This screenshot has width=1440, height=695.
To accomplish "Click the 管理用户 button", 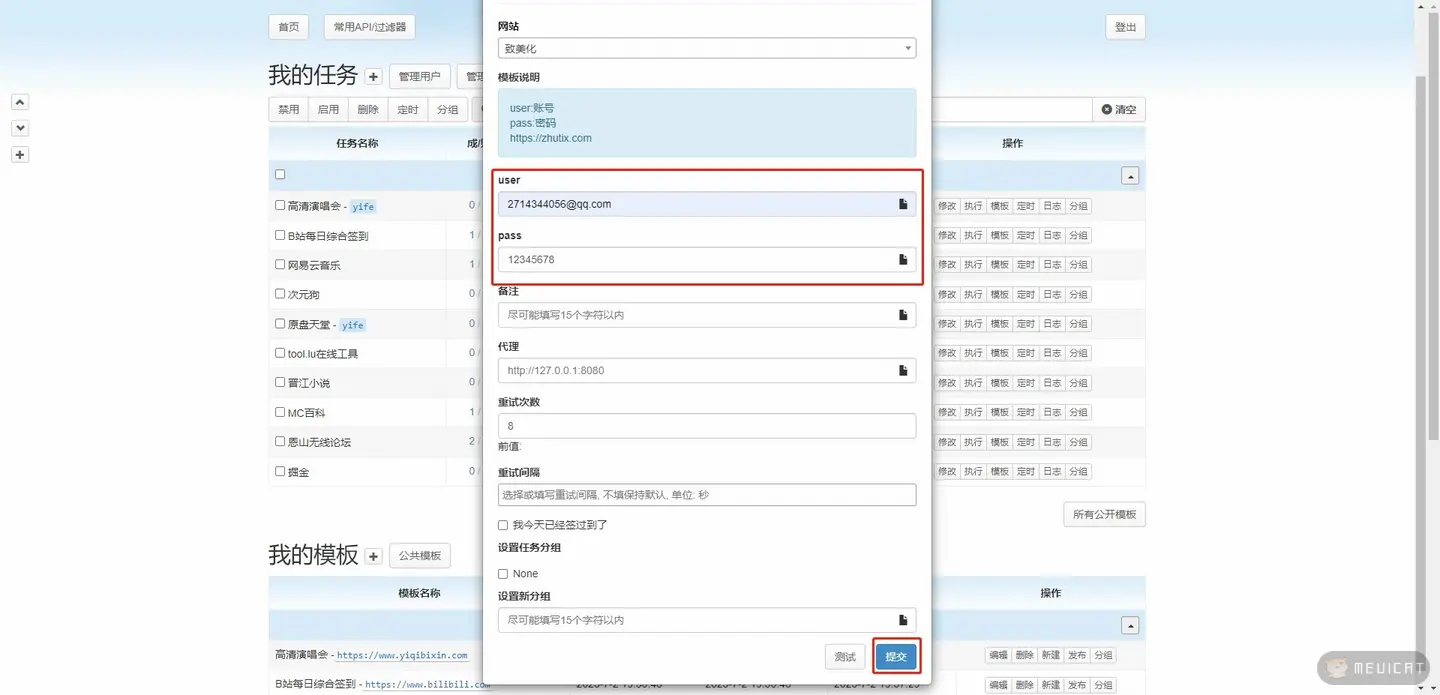I will coord(419,76).
